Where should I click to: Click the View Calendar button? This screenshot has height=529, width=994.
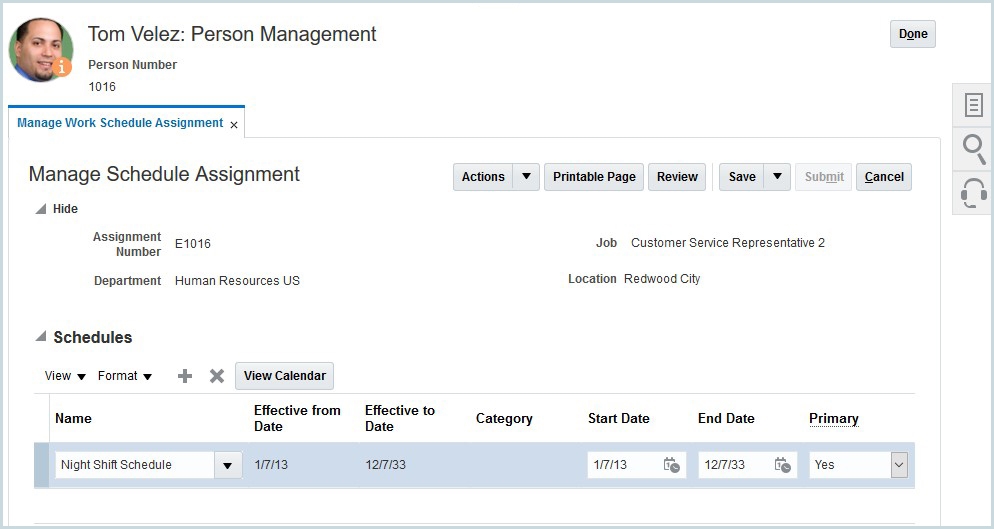(284, 376)
